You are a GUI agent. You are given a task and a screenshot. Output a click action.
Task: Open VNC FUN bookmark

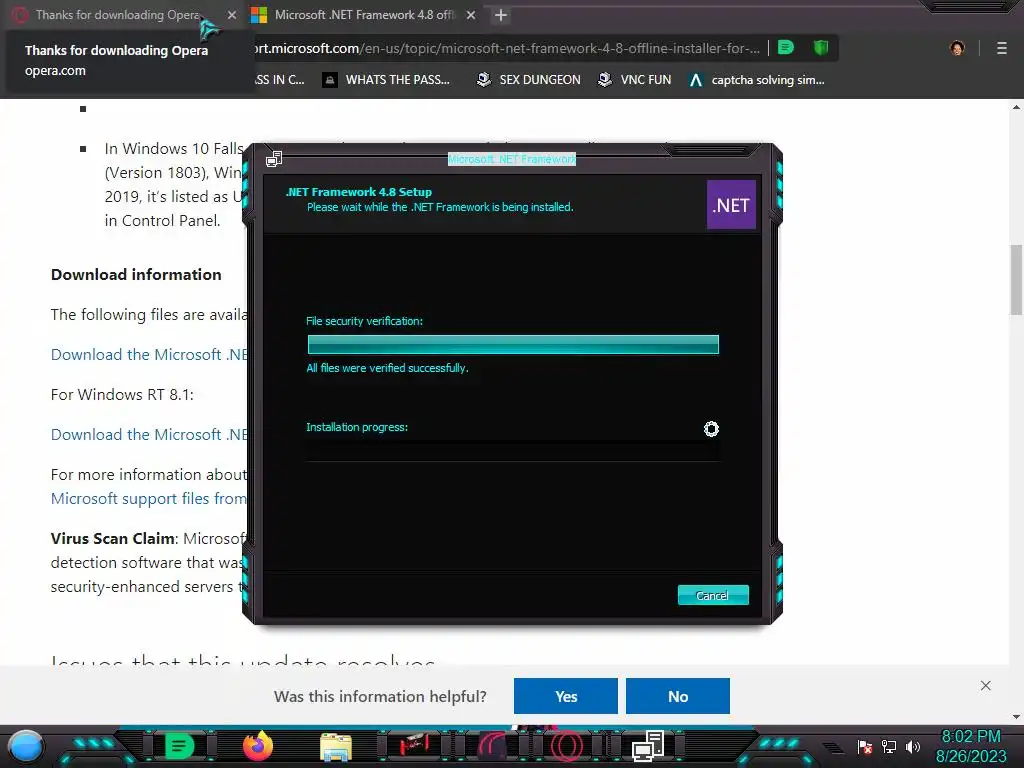pyautogui.click(x=635, y=80)
